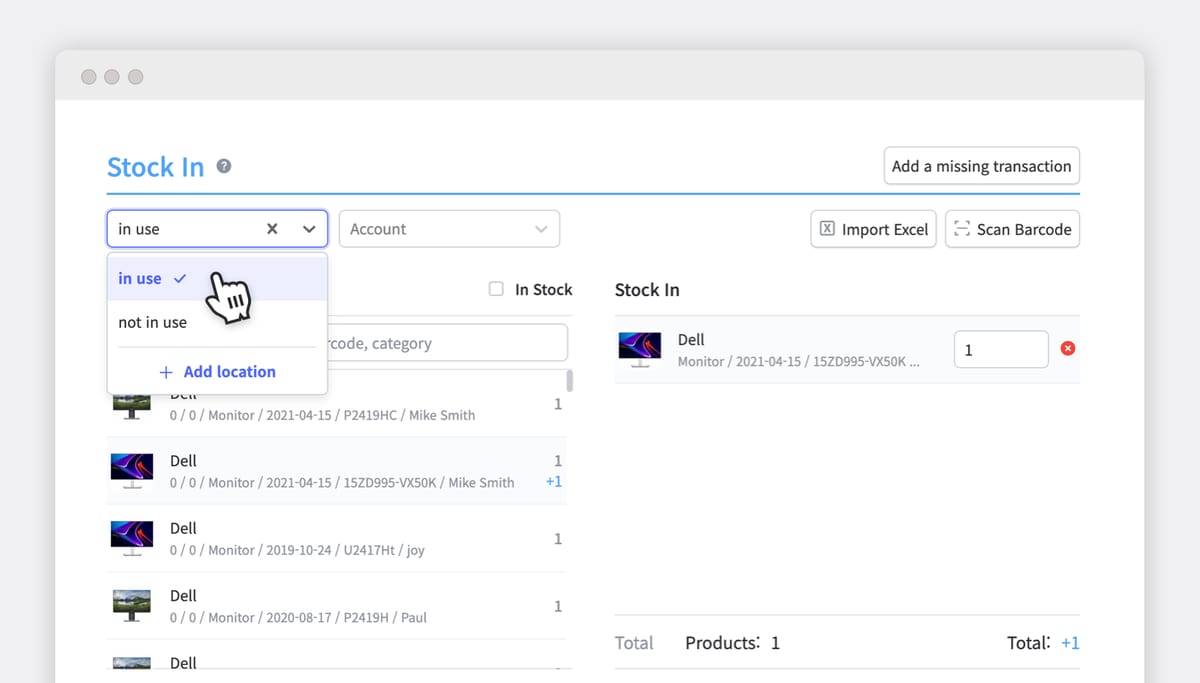Click the quantity input showing 1
Viewport: 1200px width, 683px height.
pyautogui.click(x=1000, y=348)
